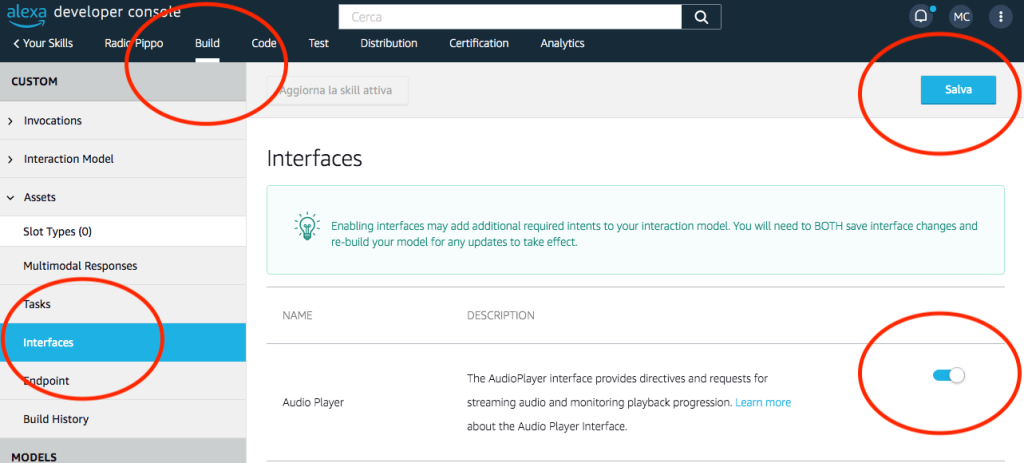Image resolution: width=1024 pixels, height=463 pixels.
Task: Open the Learn more link
Action: click(x=763, y=402)
